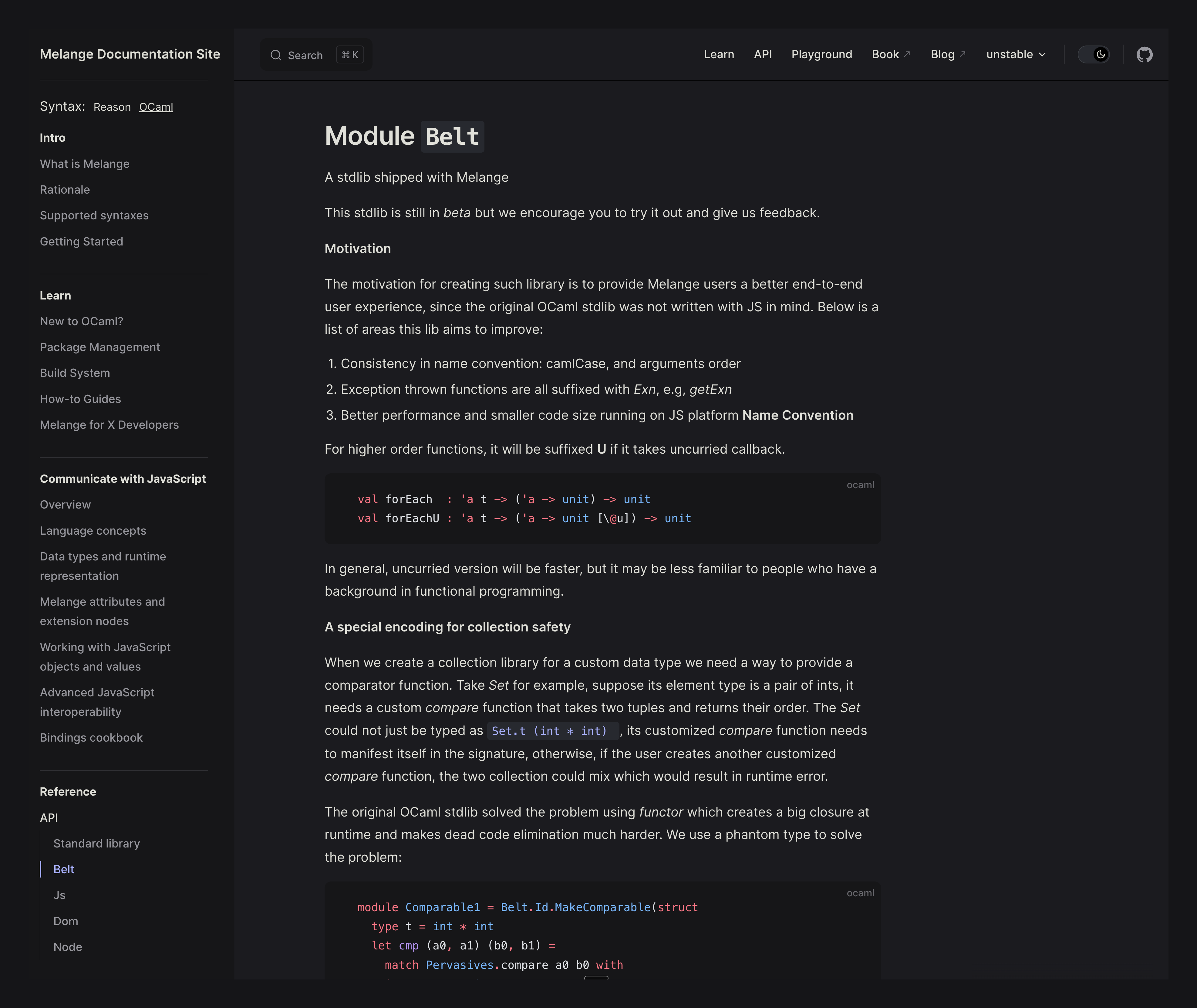Select Node in API tree
Screen dimensions: 1197x1008
click(67, 947)
